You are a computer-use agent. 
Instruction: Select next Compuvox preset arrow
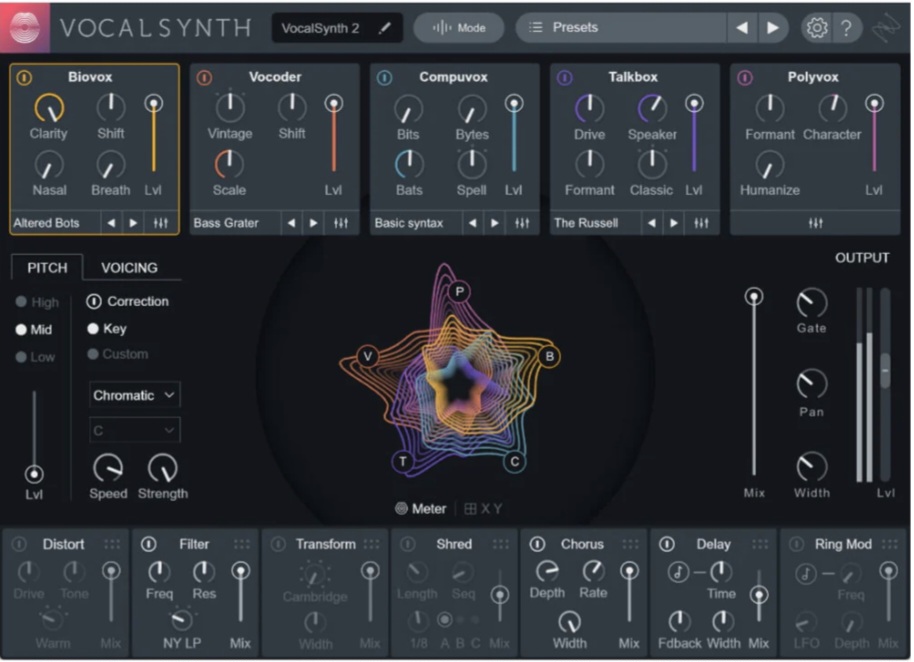pos(494,223)
